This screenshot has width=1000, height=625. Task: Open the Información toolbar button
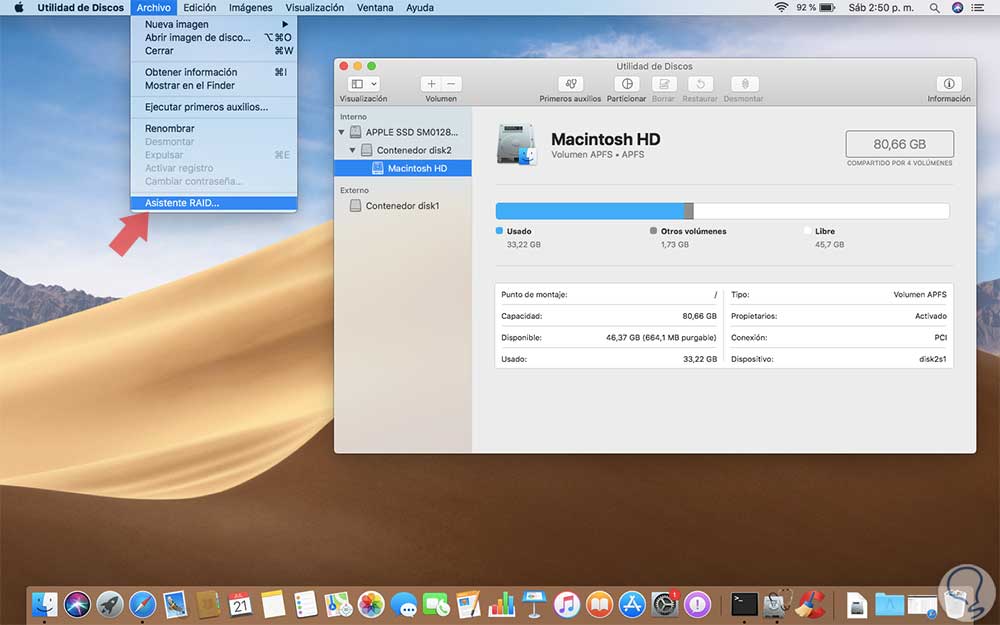click(948, 84)
